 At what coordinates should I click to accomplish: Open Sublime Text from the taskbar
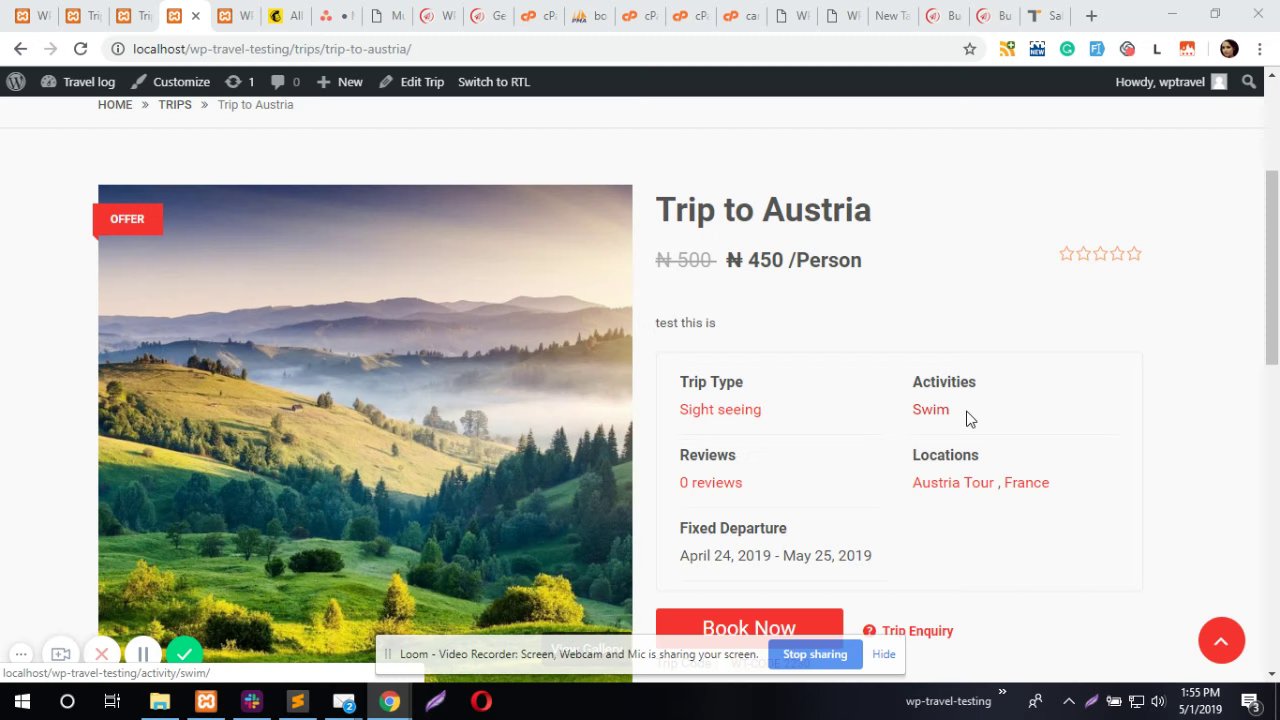point(297,701)
